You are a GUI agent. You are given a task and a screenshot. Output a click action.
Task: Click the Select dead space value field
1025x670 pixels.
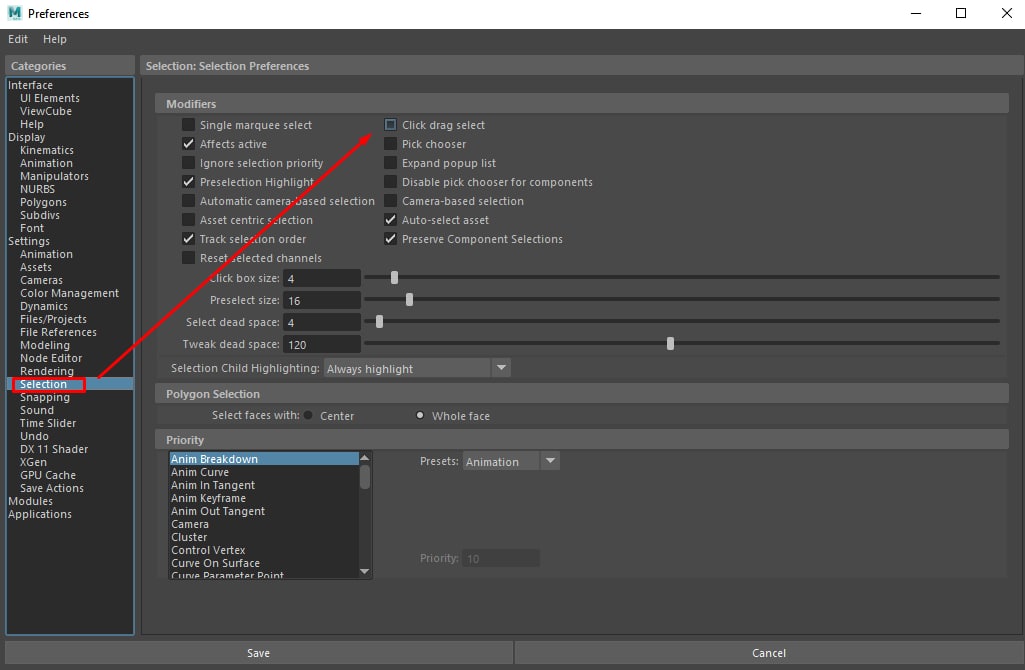(322, 322)
